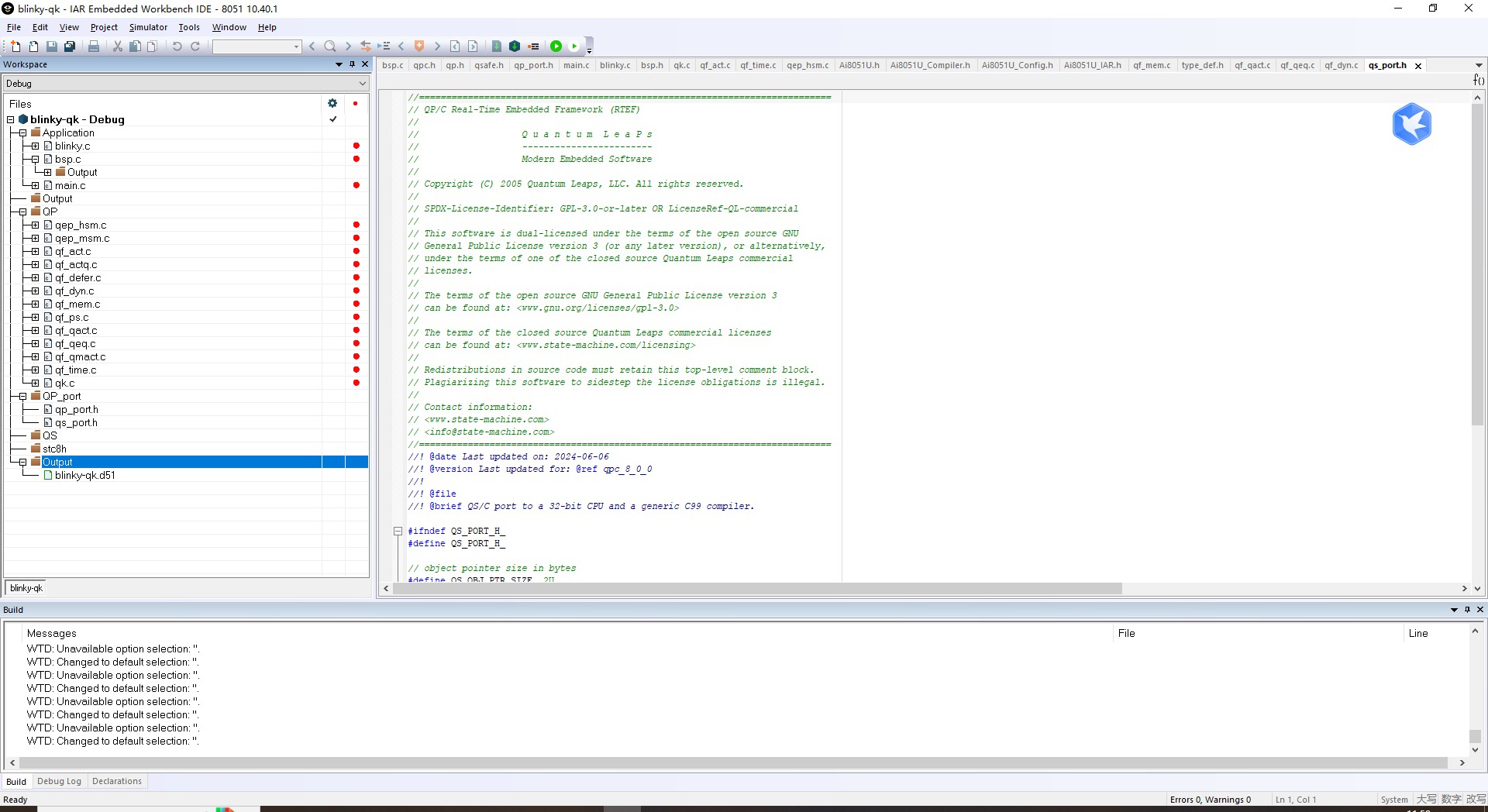Viewport: 1488px width, 812px height.
Task: Create a new document via toolbar
Action: click(15, 46)
